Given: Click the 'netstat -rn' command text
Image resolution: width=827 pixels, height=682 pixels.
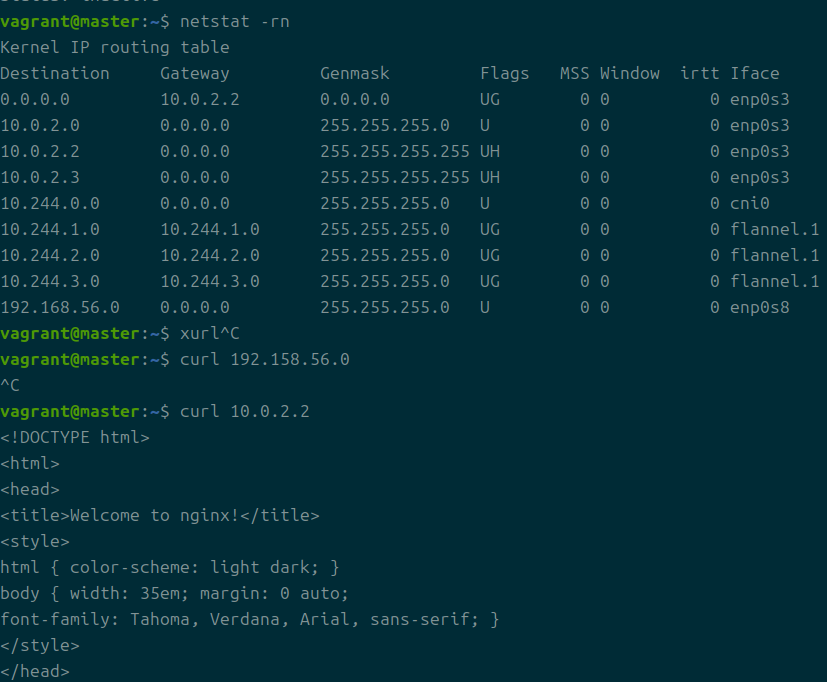Looking at the screenshot, I should [235, 21].
